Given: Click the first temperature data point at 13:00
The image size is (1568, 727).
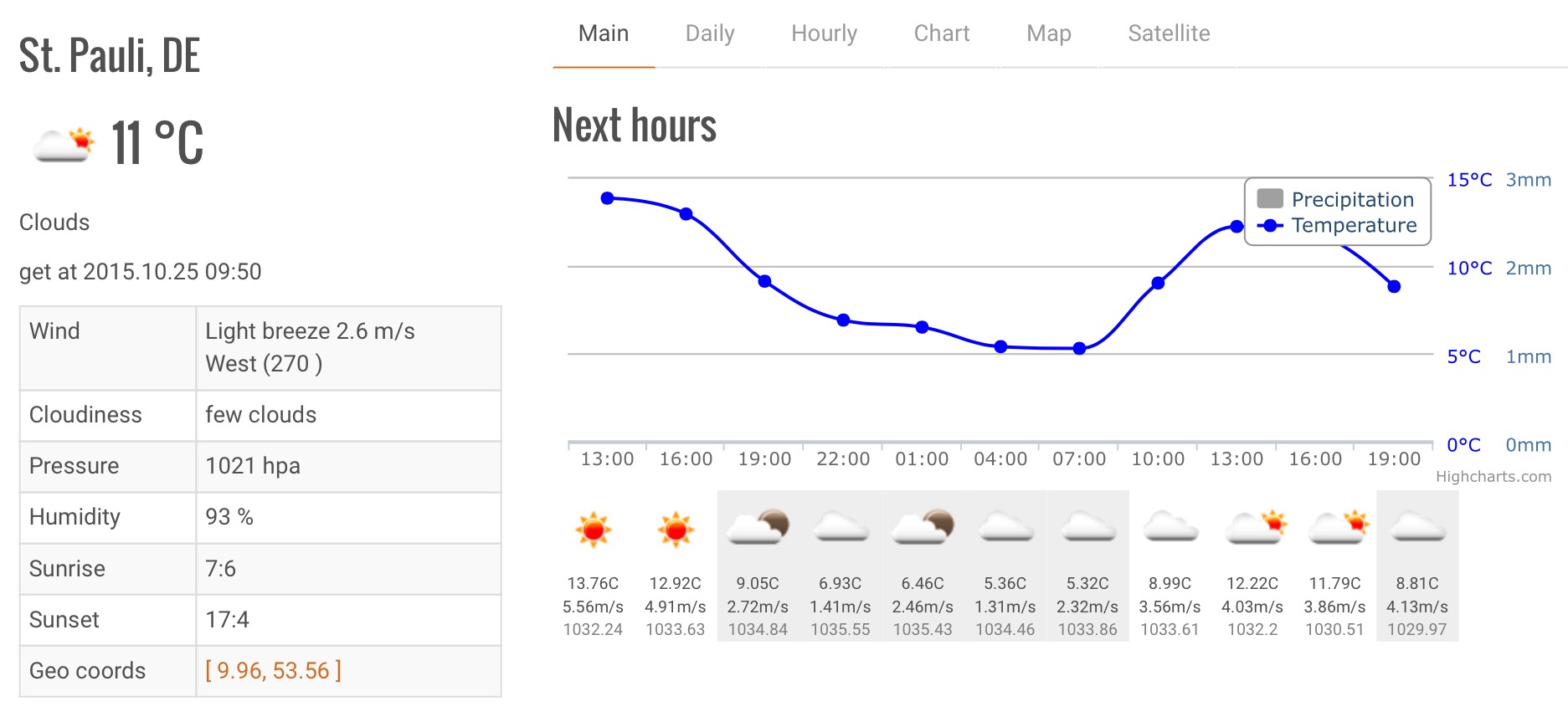Looking at the screenshot, I should point(608,198).
